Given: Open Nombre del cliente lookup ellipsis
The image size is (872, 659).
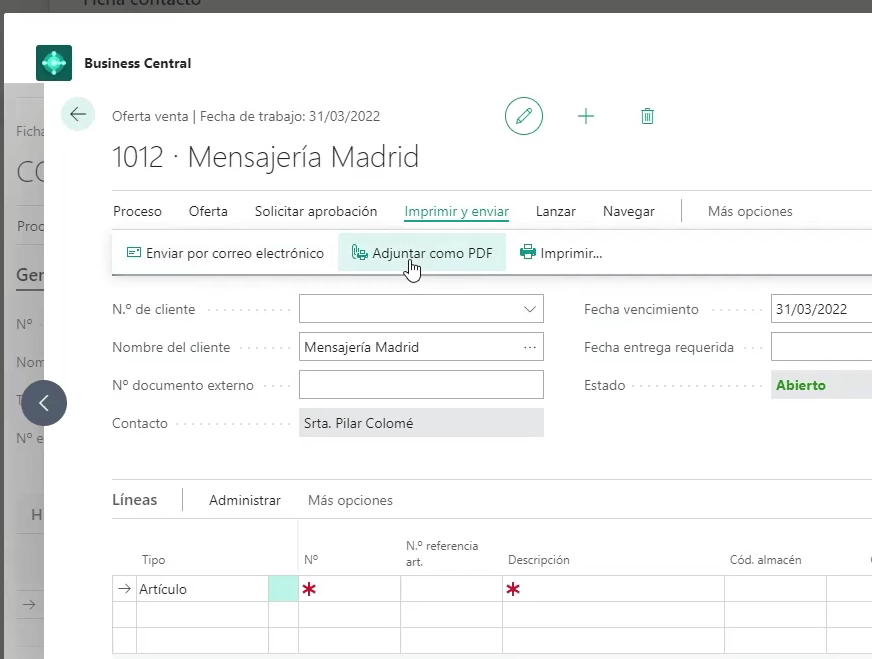Looking at the screenshot, I should click(530, 348).
